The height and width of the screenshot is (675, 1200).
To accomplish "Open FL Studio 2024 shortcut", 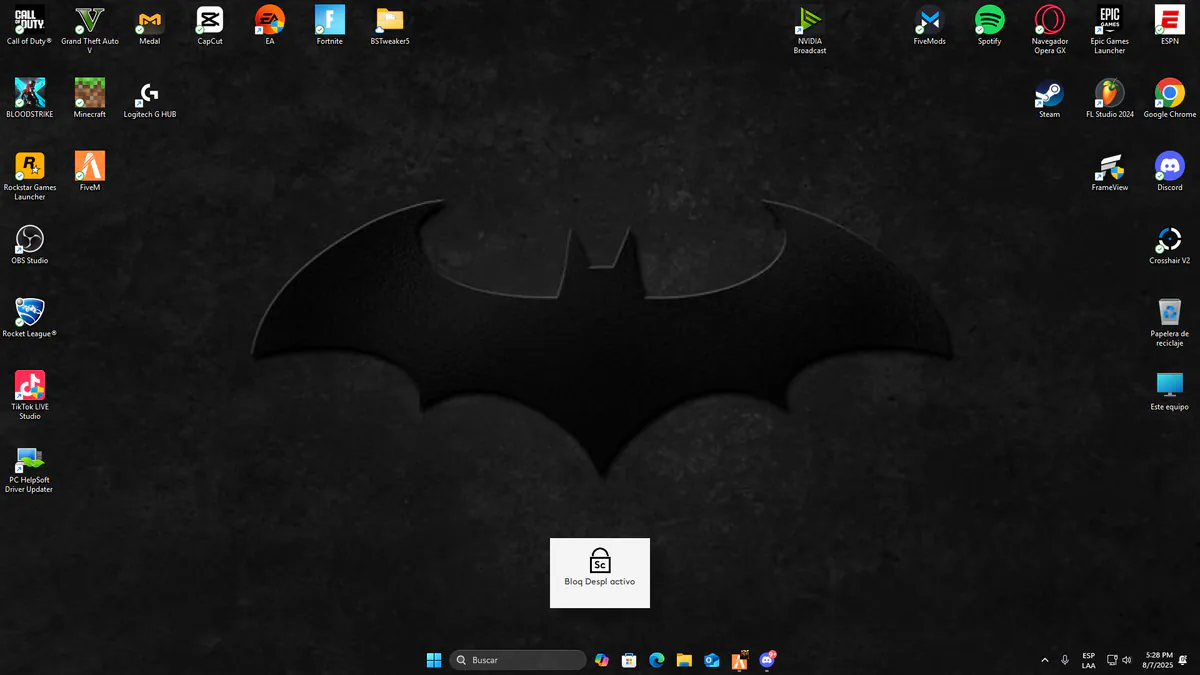I will pyautogui.click(x=1110, y=98).
